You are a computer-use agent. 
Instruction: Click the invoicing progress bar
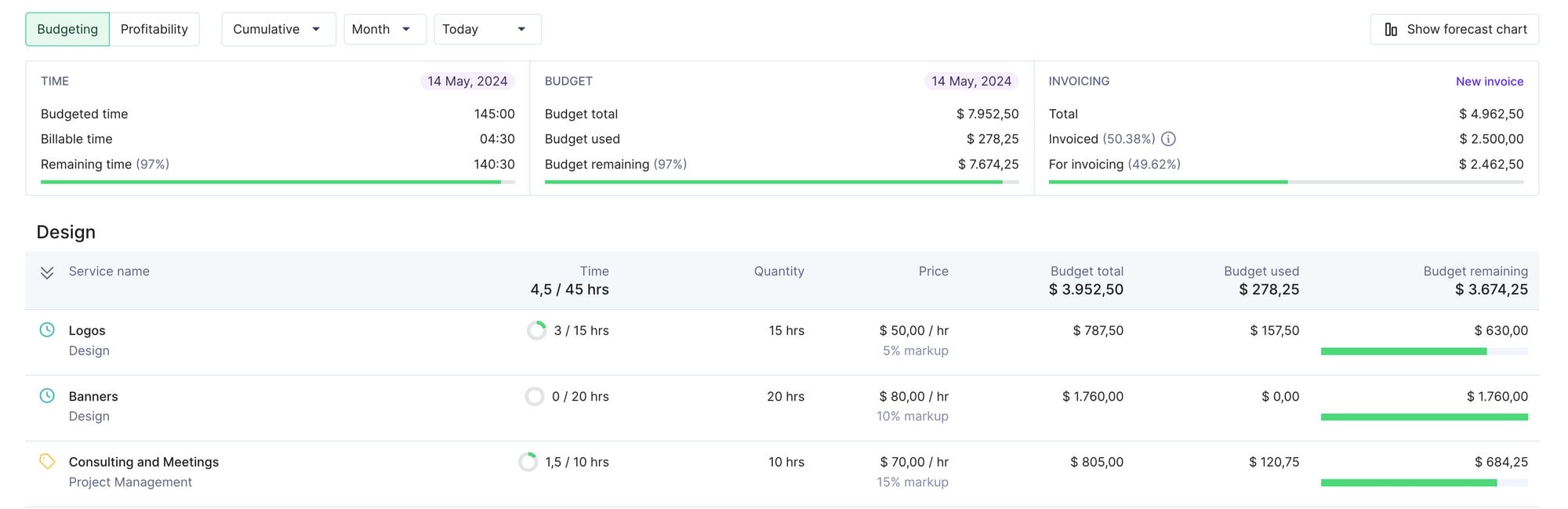(x=1286, y=182)
